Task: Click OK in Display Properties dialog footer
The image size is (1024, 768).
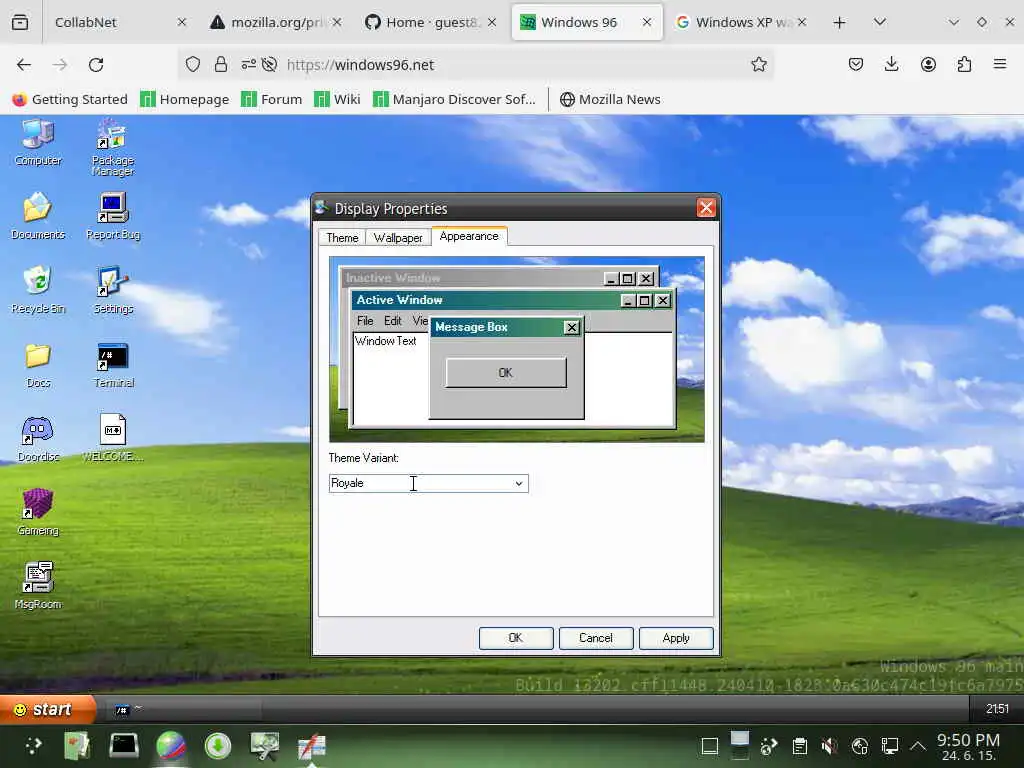Action: click(x=516, y=638)
